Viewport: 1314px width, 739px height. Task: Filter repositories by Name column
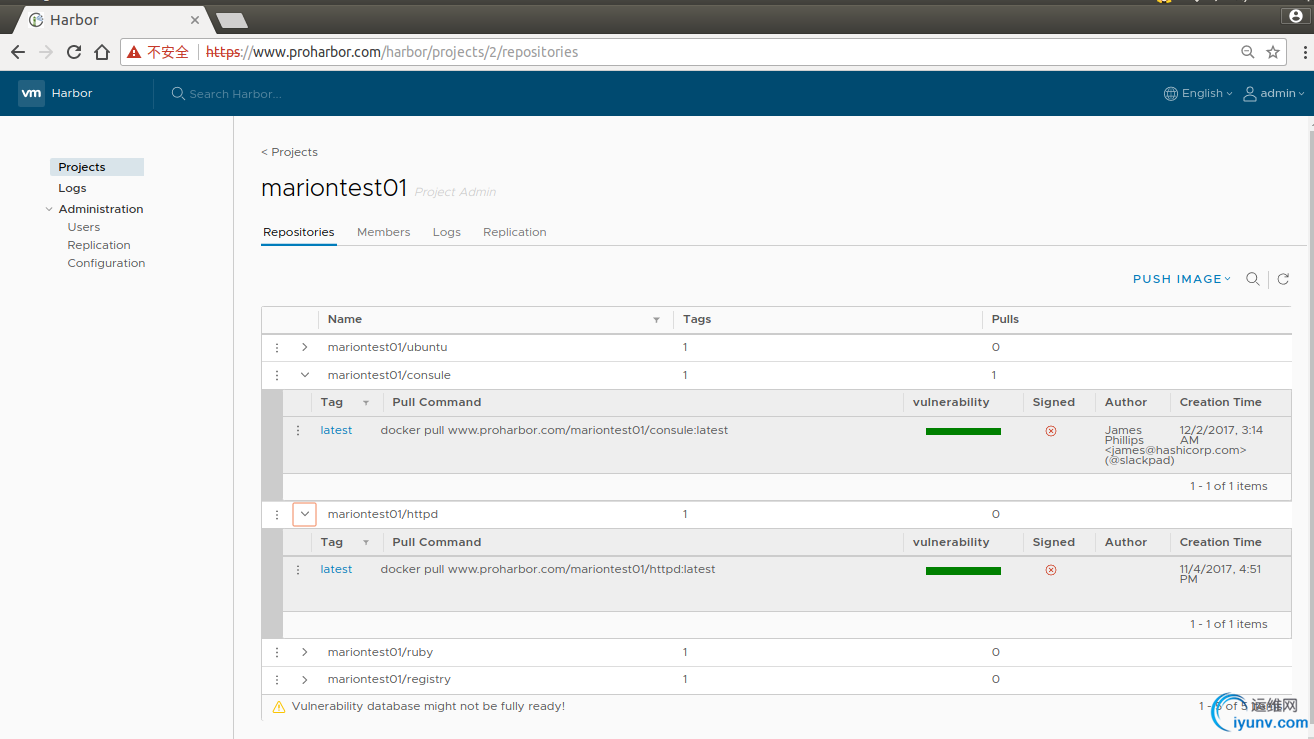(x=656, y=320)
